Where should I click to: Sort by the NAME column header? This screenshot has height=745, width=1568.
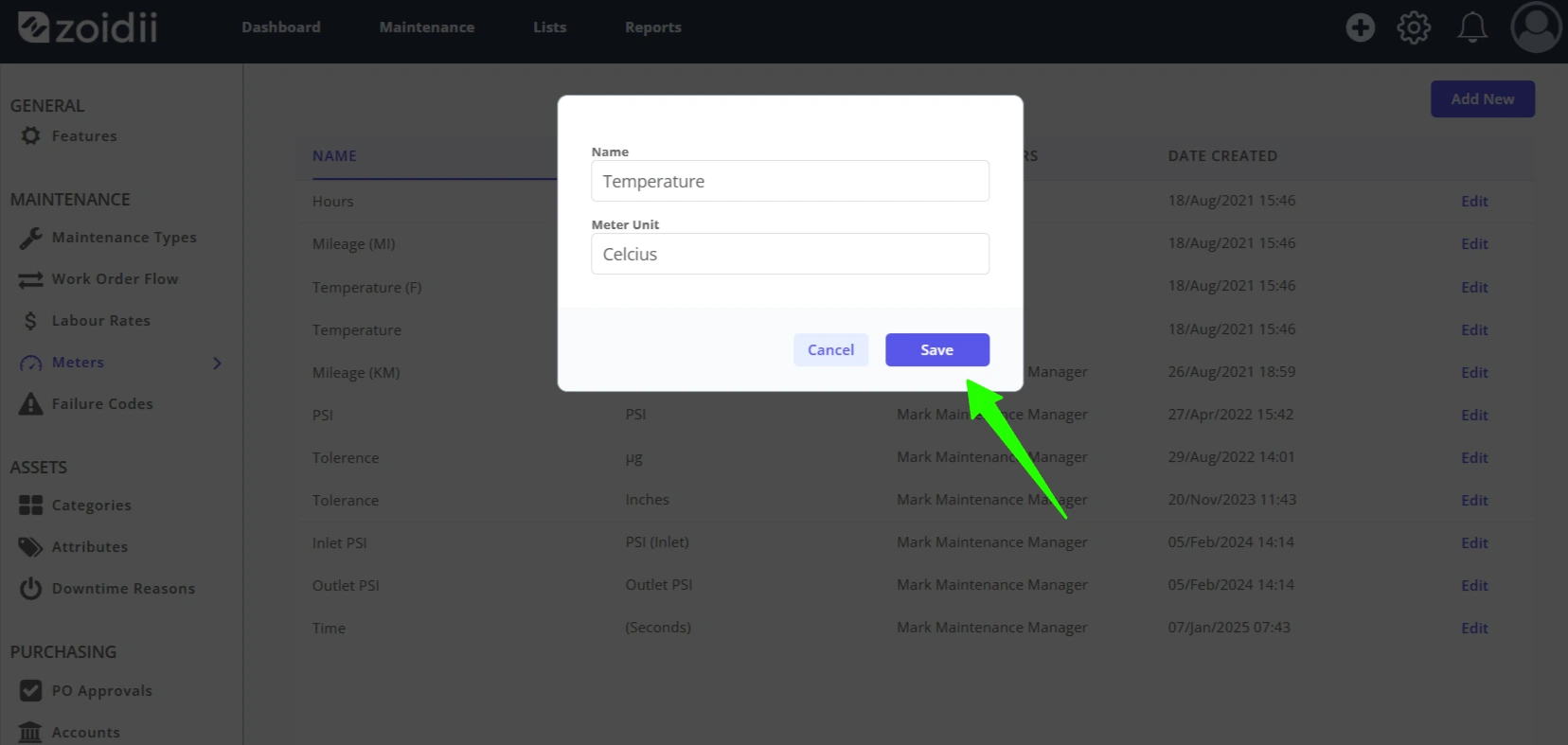[x=334, y=156]
